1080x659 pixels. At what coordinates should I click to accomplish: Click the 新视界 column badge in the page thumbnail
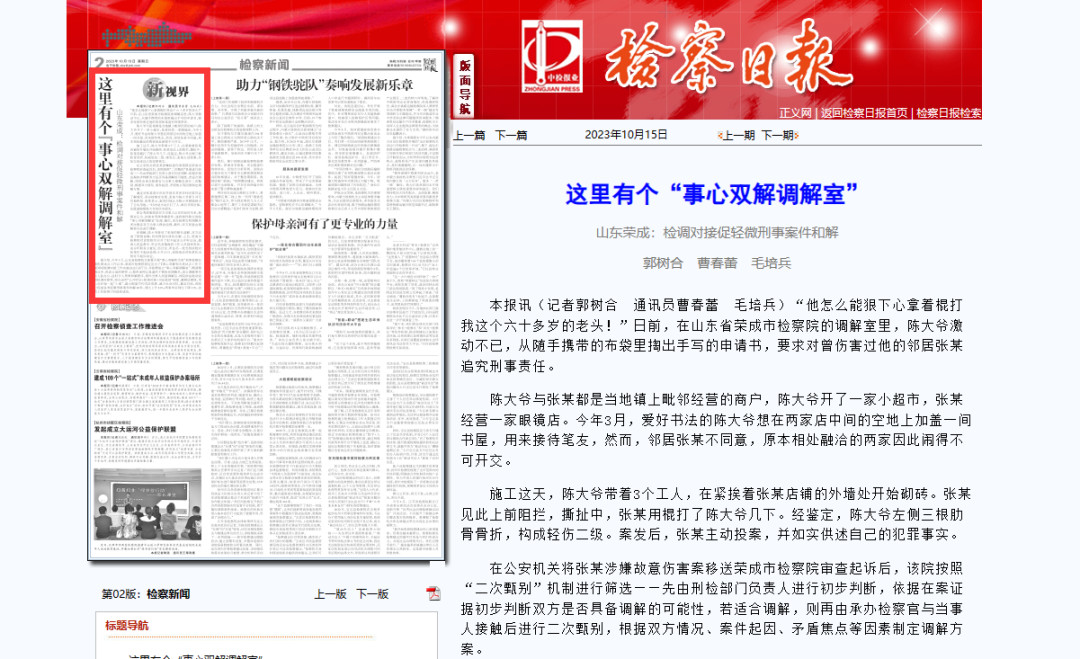coord(166,90)
